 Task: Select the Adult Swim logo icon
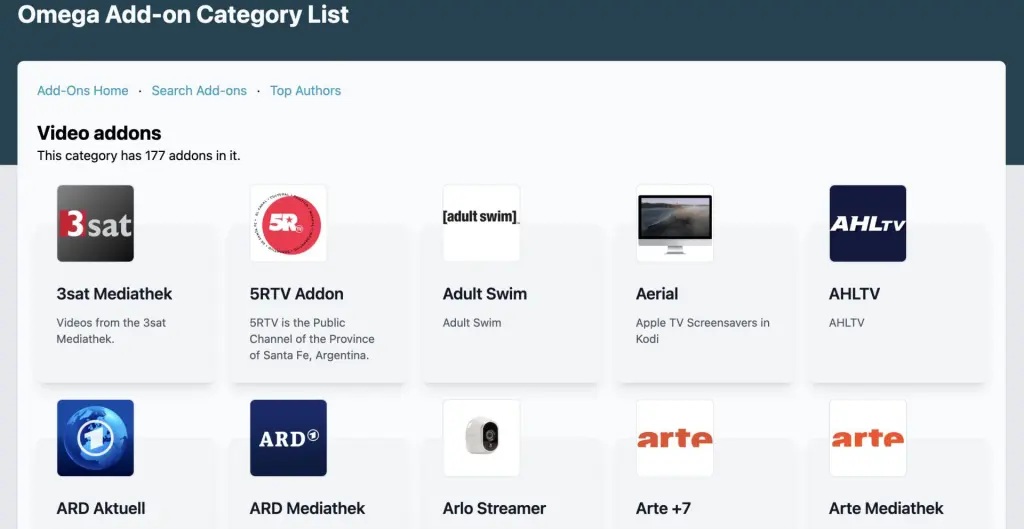481,223
